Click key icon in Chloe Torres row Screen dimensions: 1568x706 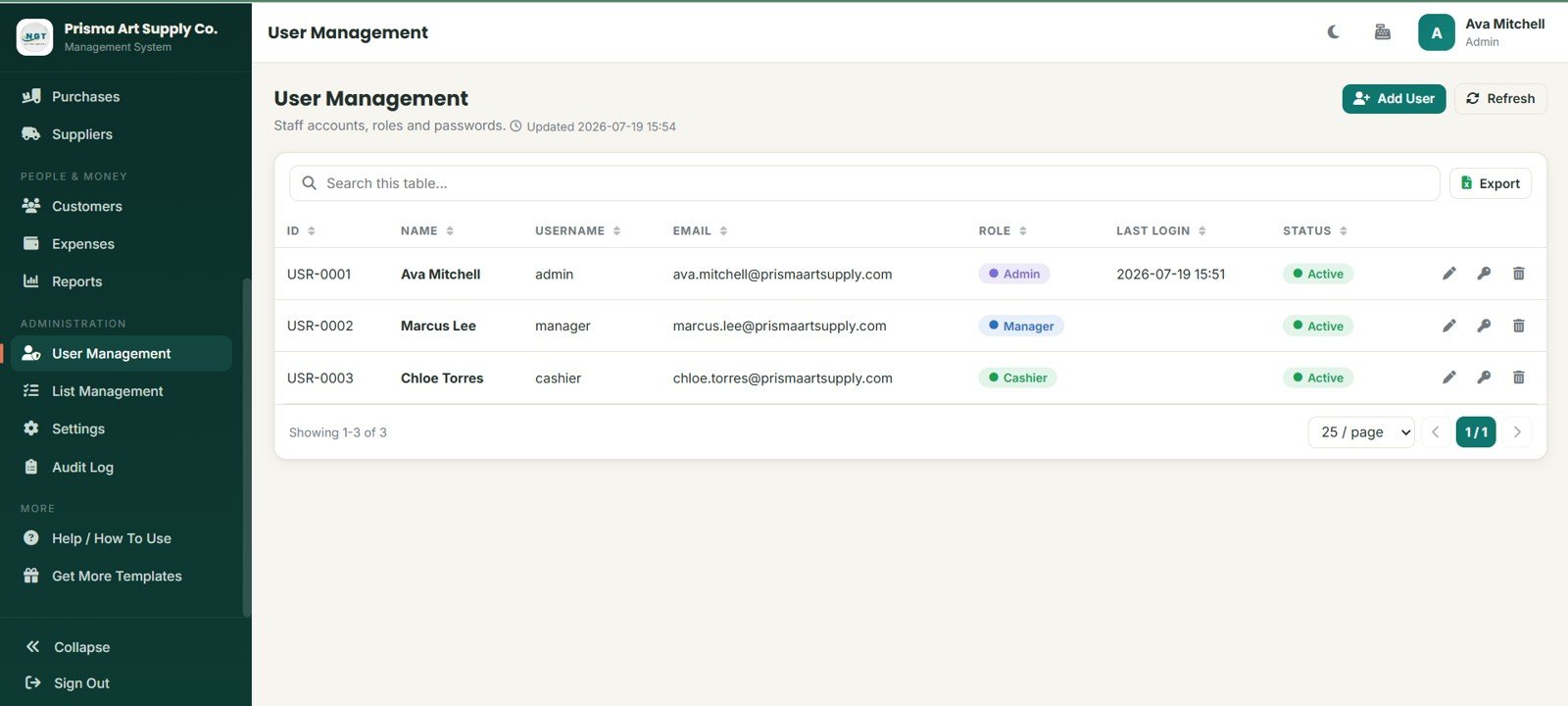[1484, 378]
